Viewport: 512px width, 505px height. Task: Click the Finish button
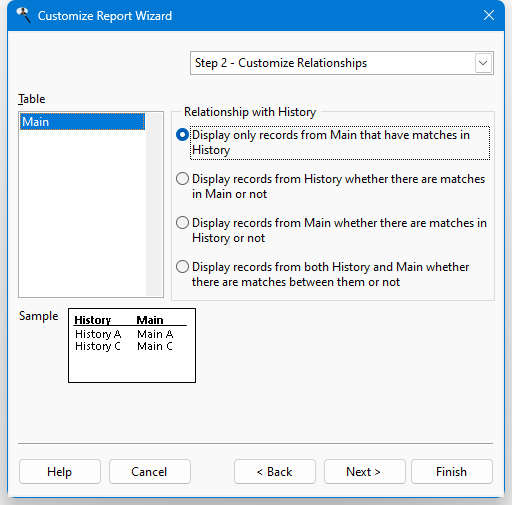pyautogui.click(x=452, y=472)
